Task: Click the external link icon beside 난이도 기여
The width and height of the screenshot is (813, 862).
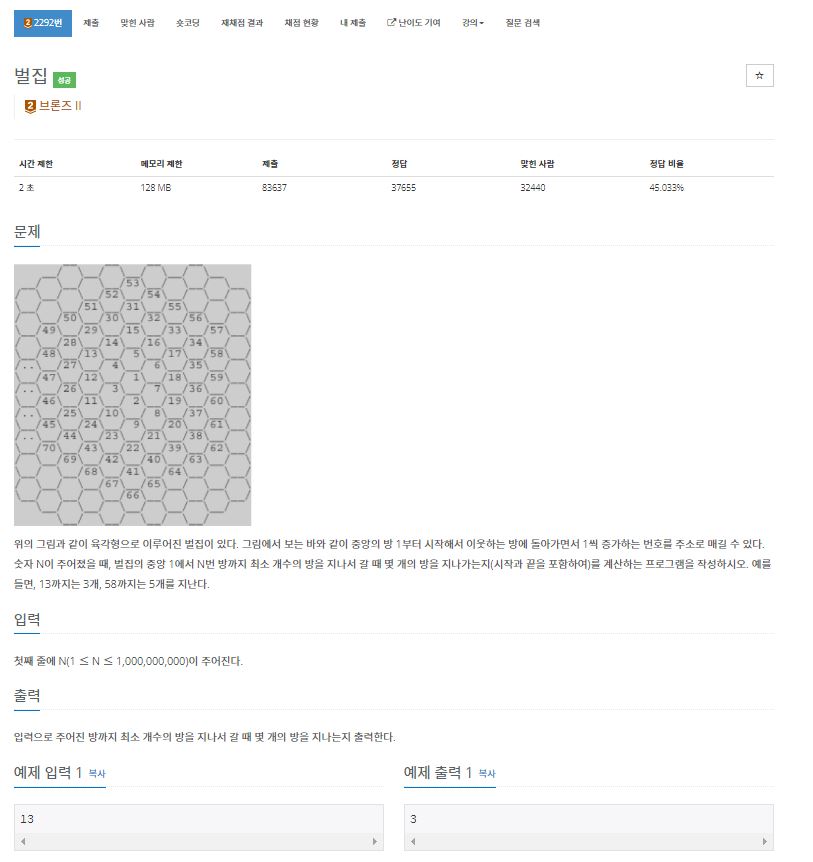Action: (391, 23)
